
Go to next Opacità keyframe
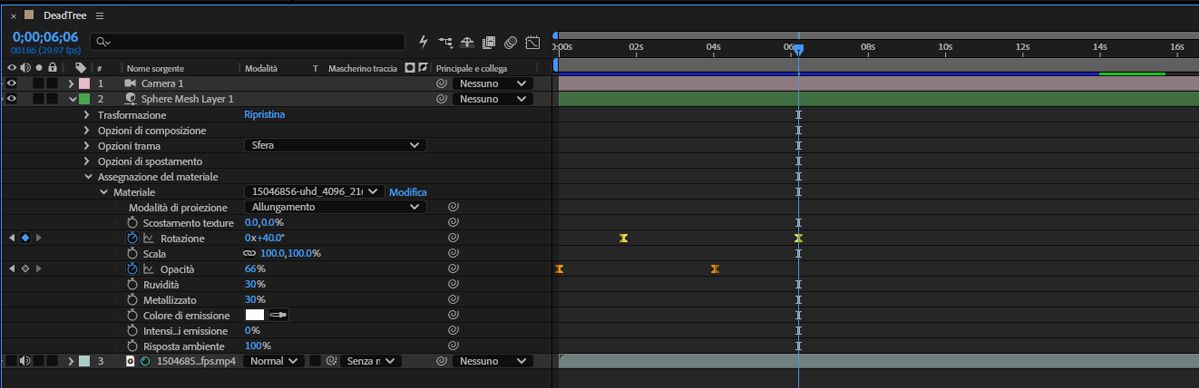point(39,269)
